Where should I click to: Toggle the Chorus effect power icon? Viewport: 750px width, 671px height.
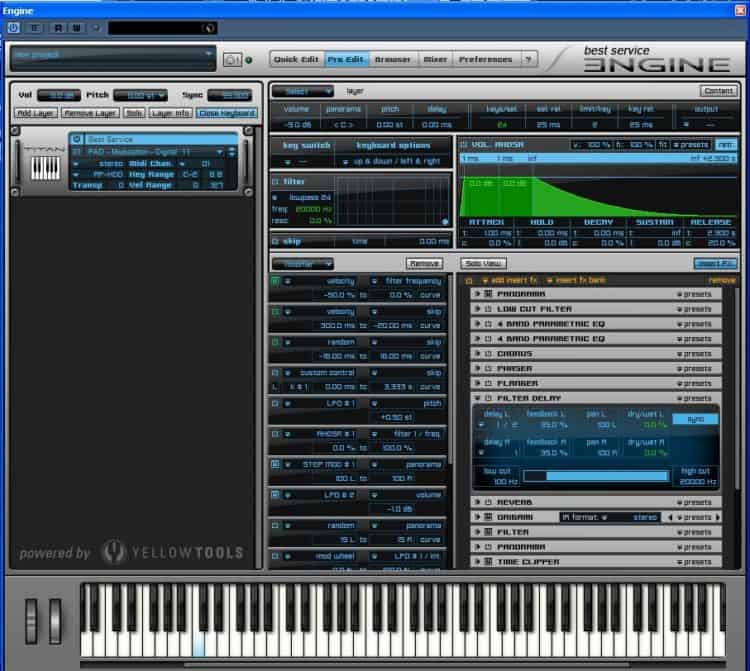[488, 354]
